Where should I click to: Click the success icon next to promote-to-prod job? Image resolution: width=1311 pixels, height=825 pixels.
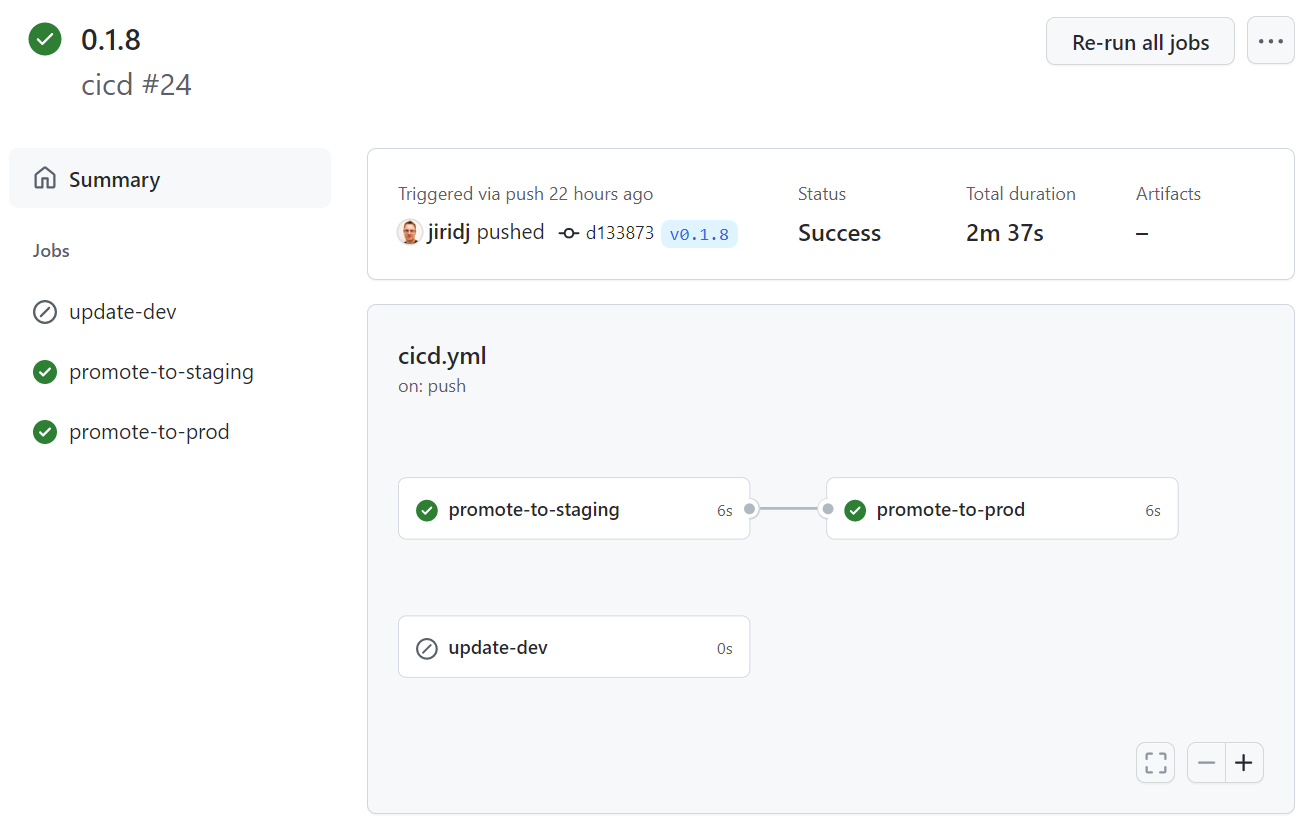tap(44, 431)
